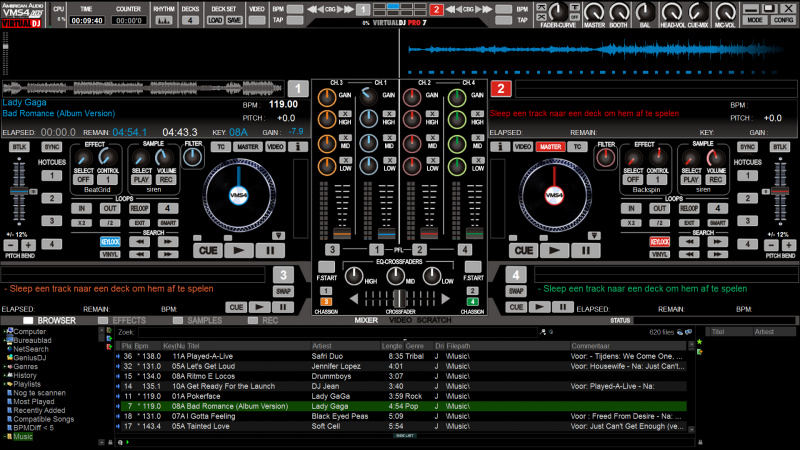This screenshot has height=450, width=800.
Task: Select the Pokerface track row
Action: [401, 396]
